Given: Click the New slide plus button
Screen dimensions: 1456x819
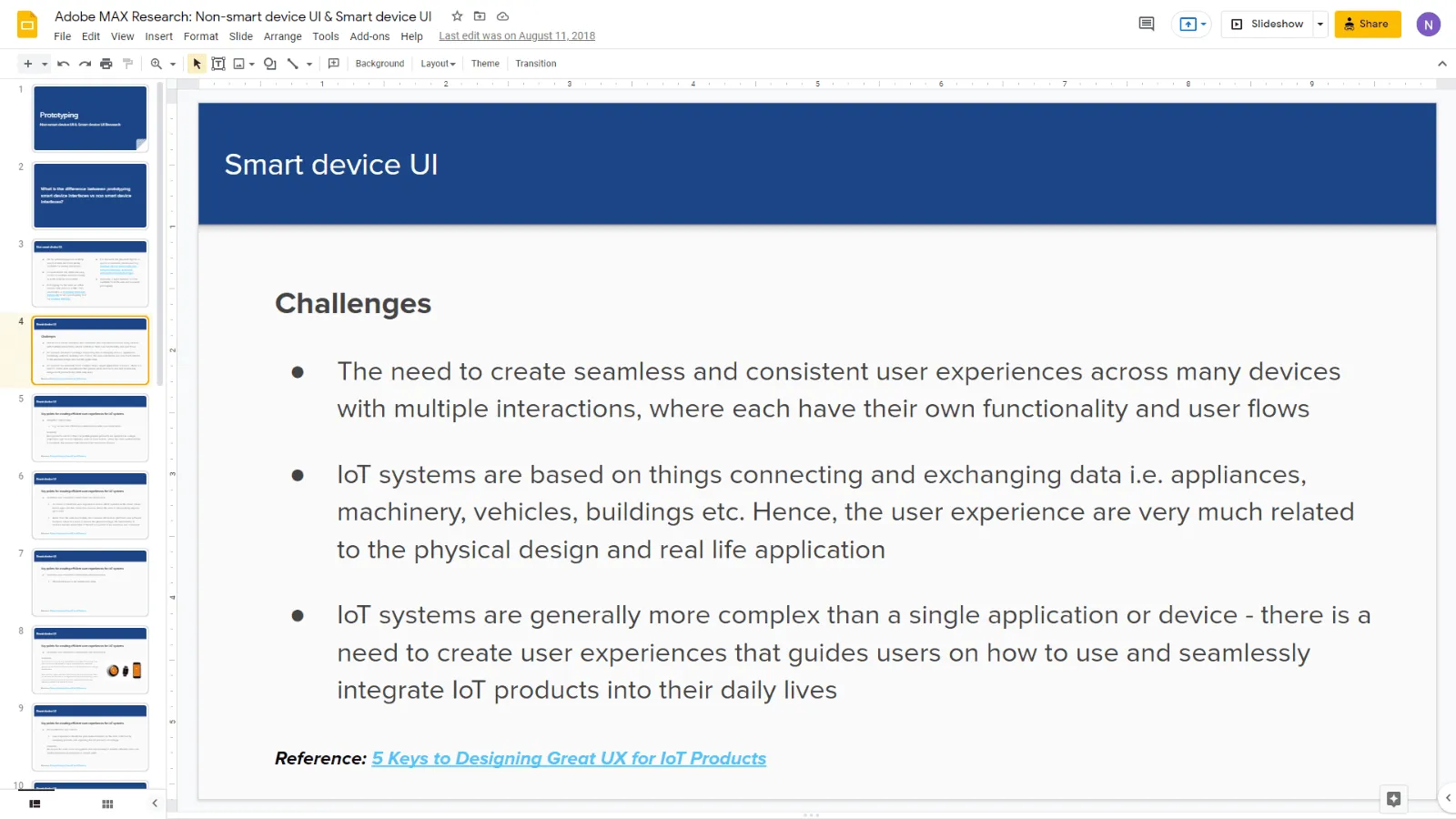Looking at the screenshot, I should (x=27, y=64).
